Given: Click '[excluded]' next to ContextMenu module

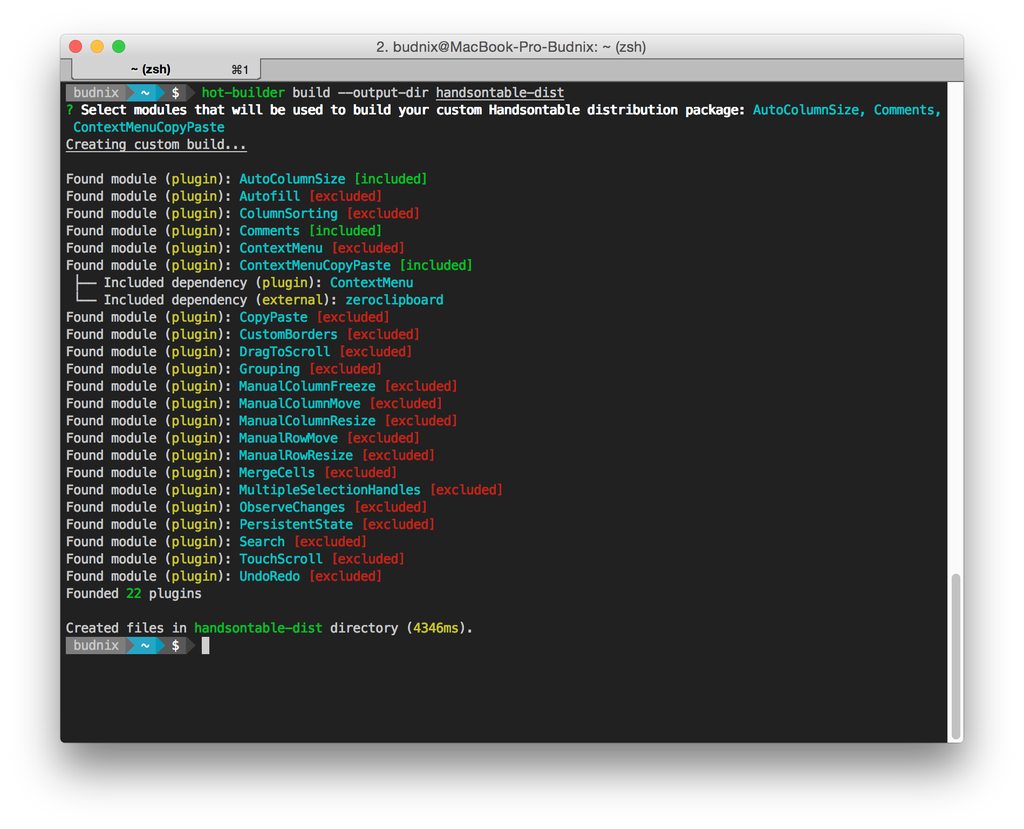Looking at the screenshot, I should pyautogui.click(x=368, y=248).
